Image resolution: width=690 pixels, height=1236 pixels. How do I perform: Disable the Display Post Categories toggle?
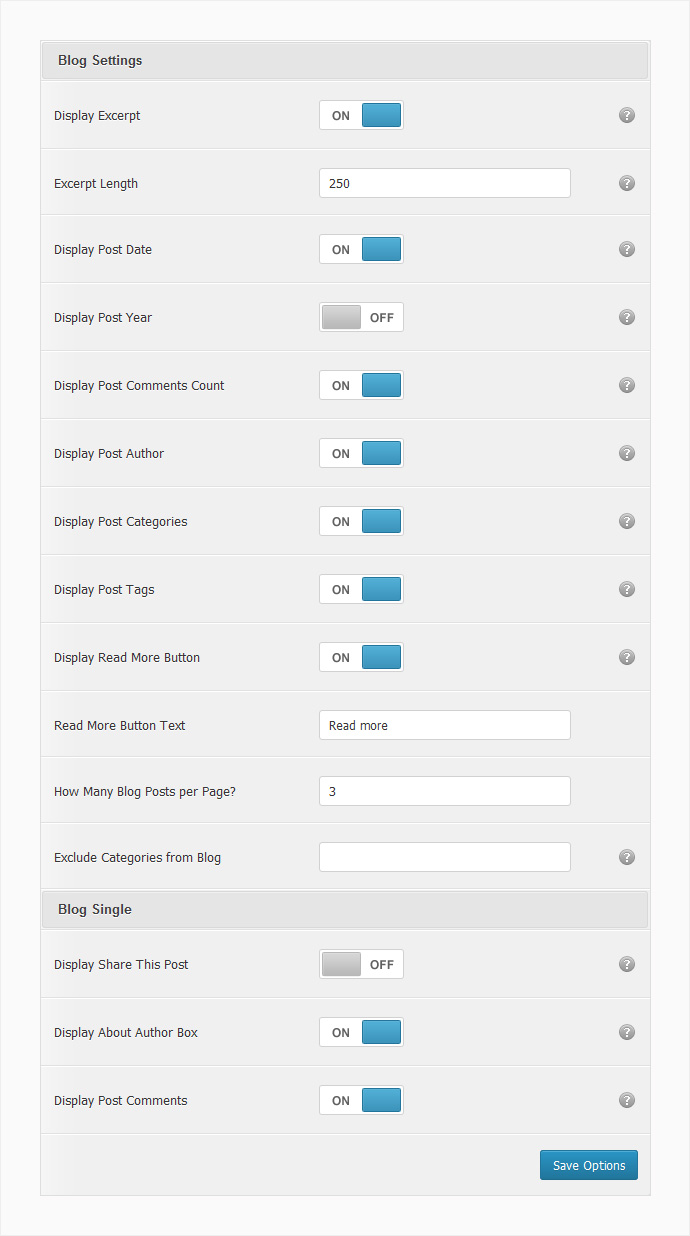point(361,521)
